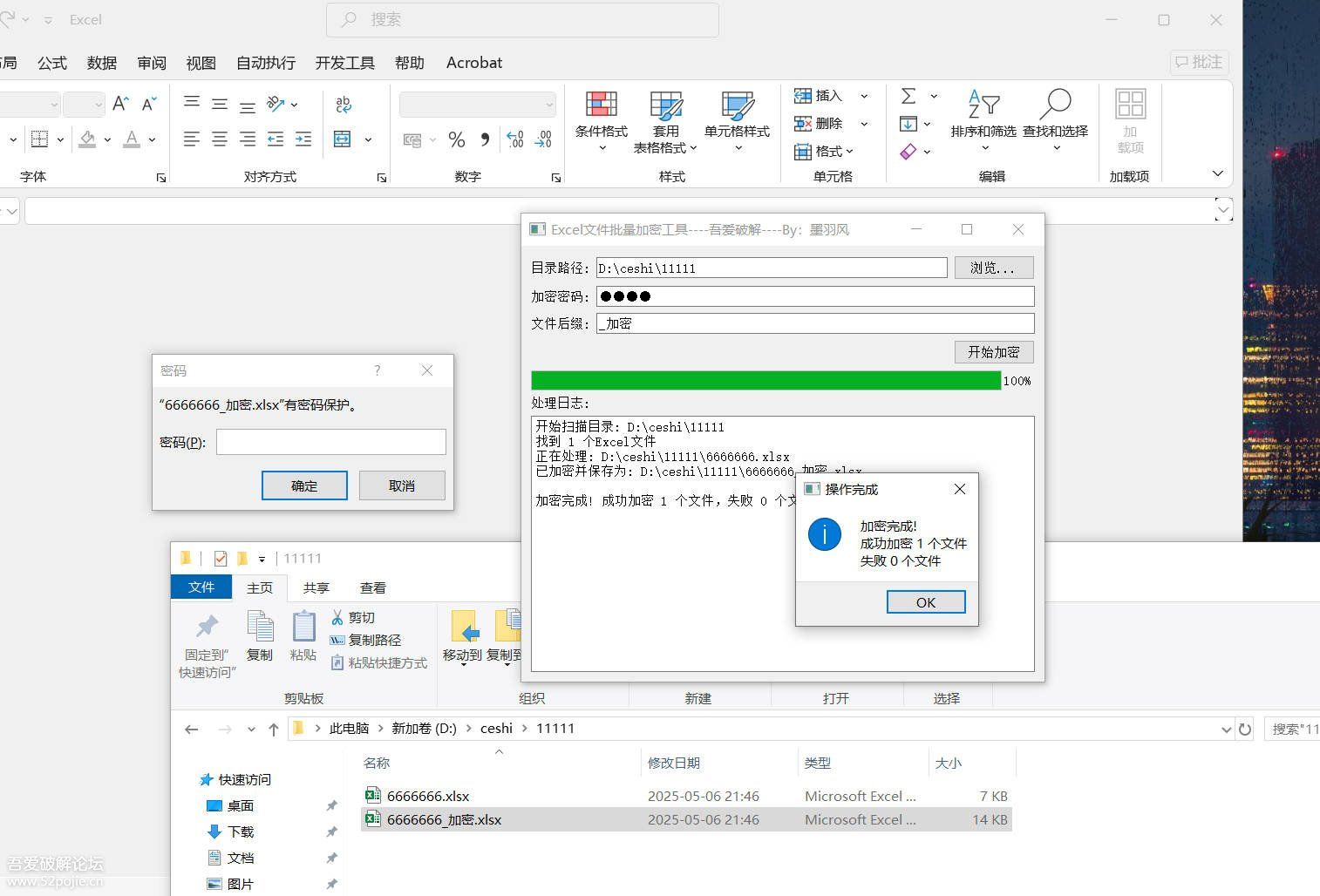Viewport: 1320px width, 896px height.
Task: Open the Acrobat tab
Action: [474, 63]
